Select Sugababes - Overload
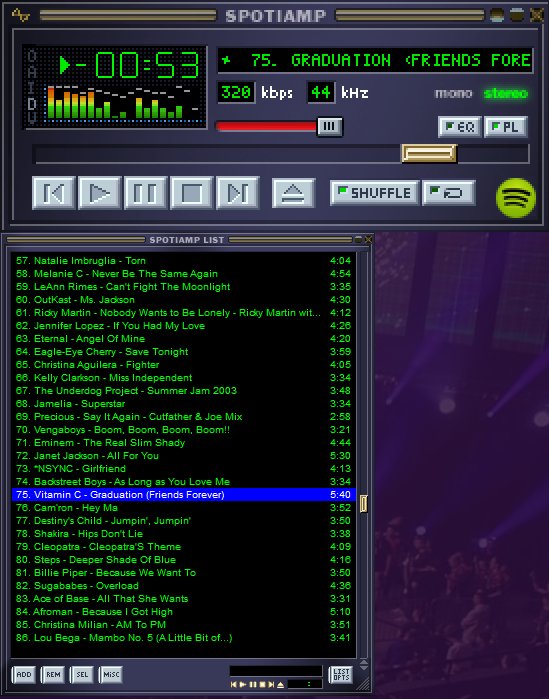Image resolution: width=549 pixels, height=699 pixels. pyautogui.click(x=184, y=586)
